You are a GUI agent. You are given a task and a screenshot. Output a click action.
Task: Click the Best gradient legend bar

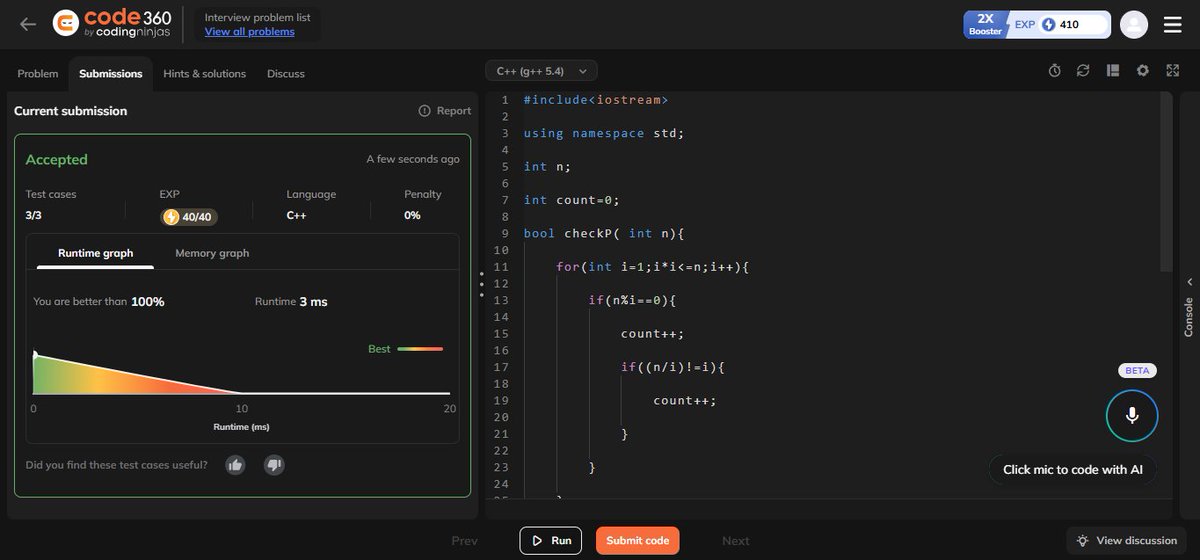tap(420, 349)
